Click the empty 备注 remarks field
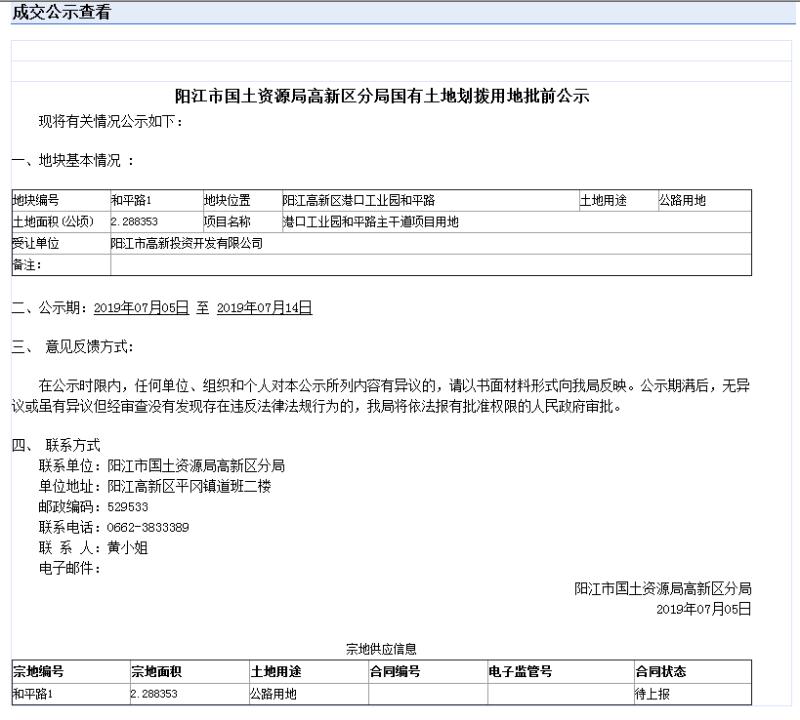 (x=430, y=265)
